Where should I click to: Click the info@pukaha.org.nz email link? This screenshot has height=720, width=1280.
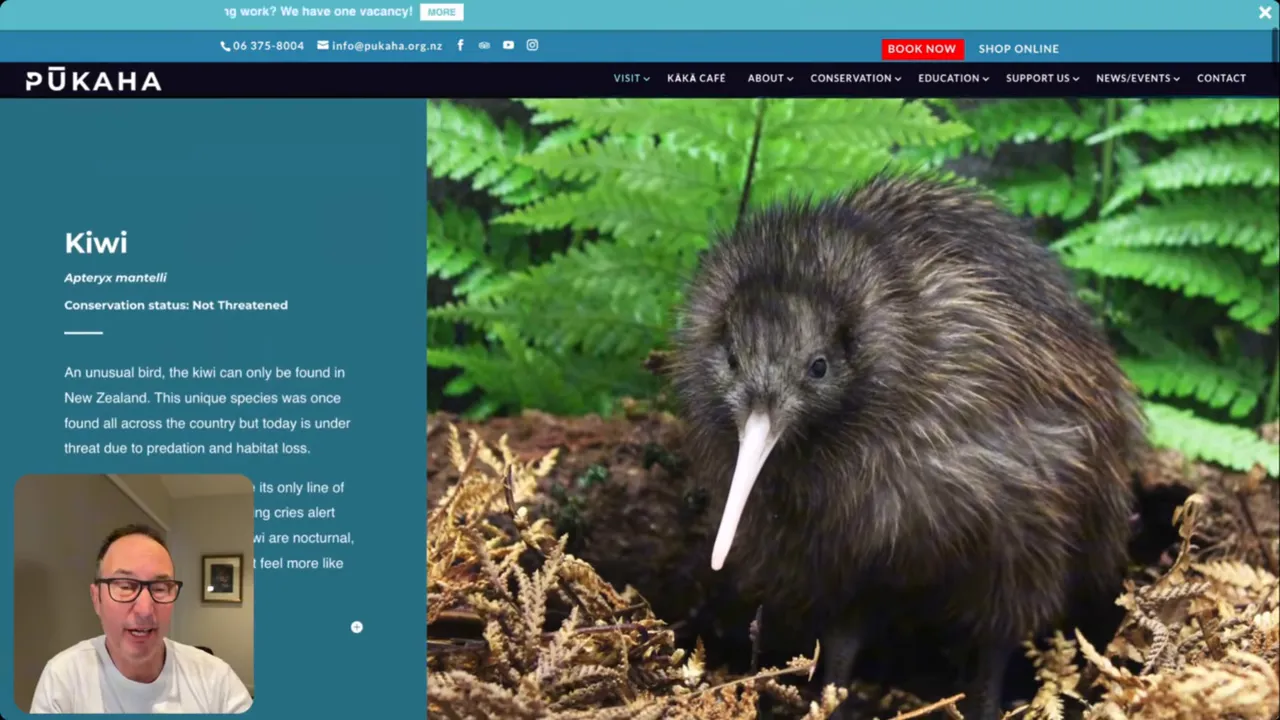(380, 46)
